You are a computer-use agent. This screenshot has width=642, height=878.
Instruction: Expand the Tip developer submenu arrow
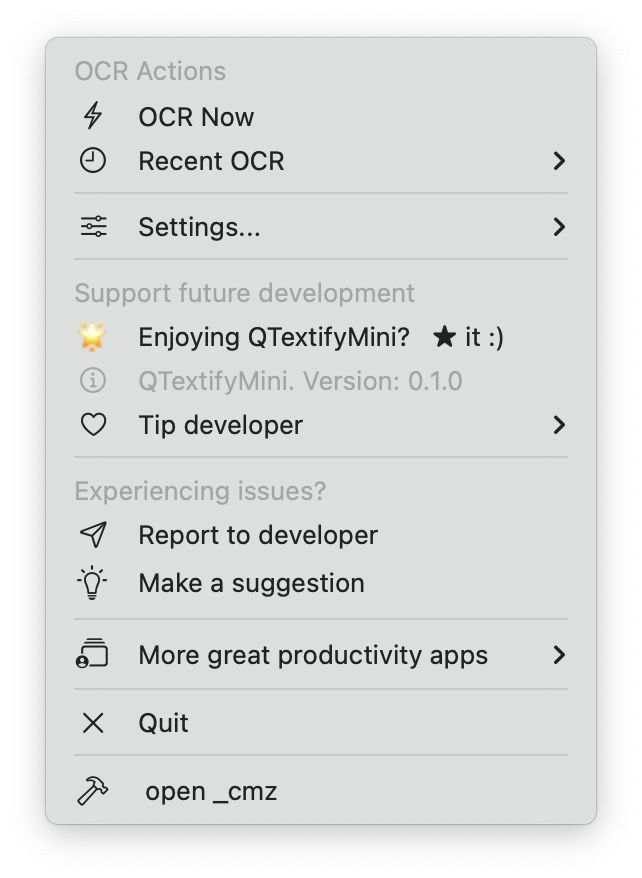(559, 425)
